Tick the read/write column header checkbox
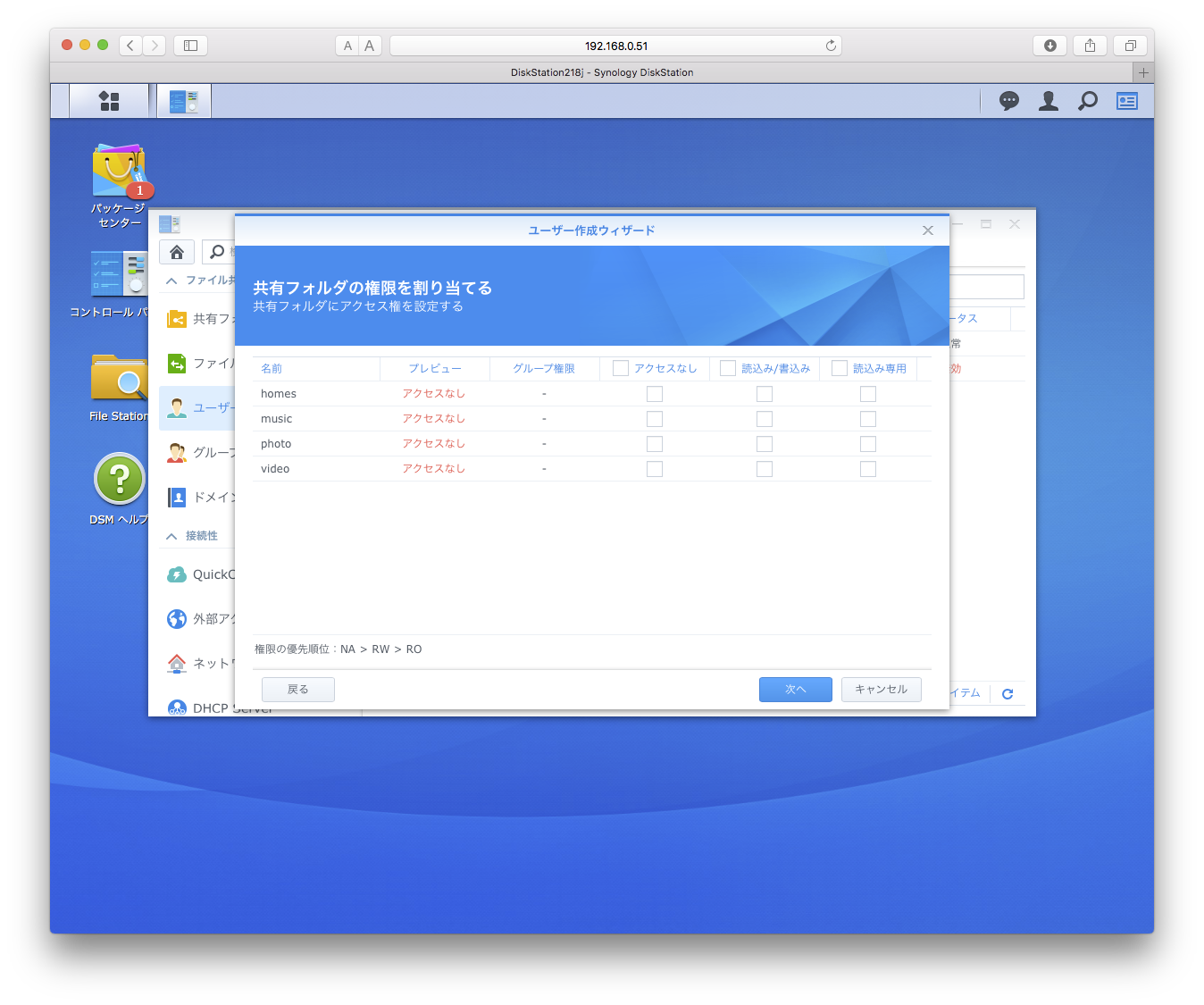1204x1005 pixels. coord(728,368)
